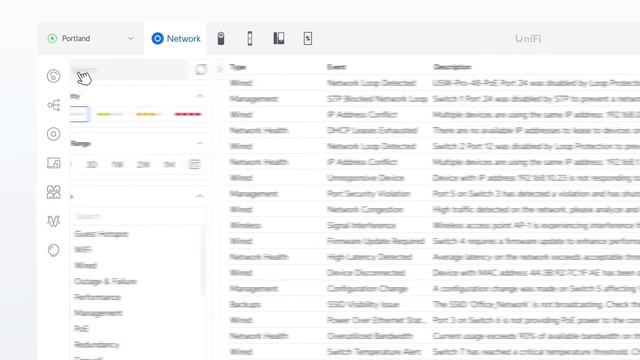Click the USW-Pro-48-PoE Port 24 description
640x360 pixels.
pos(536,83)
